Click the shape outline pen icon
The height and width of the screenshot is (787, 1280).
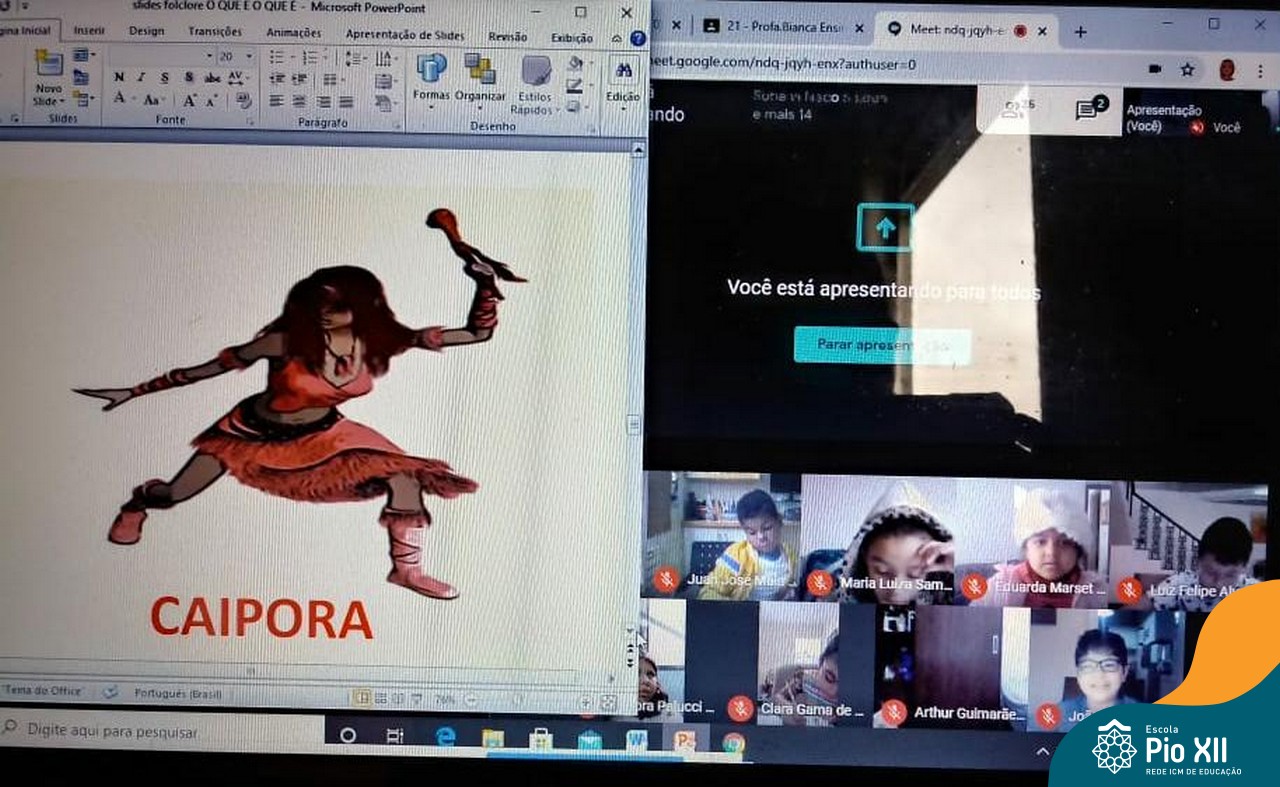576,85
